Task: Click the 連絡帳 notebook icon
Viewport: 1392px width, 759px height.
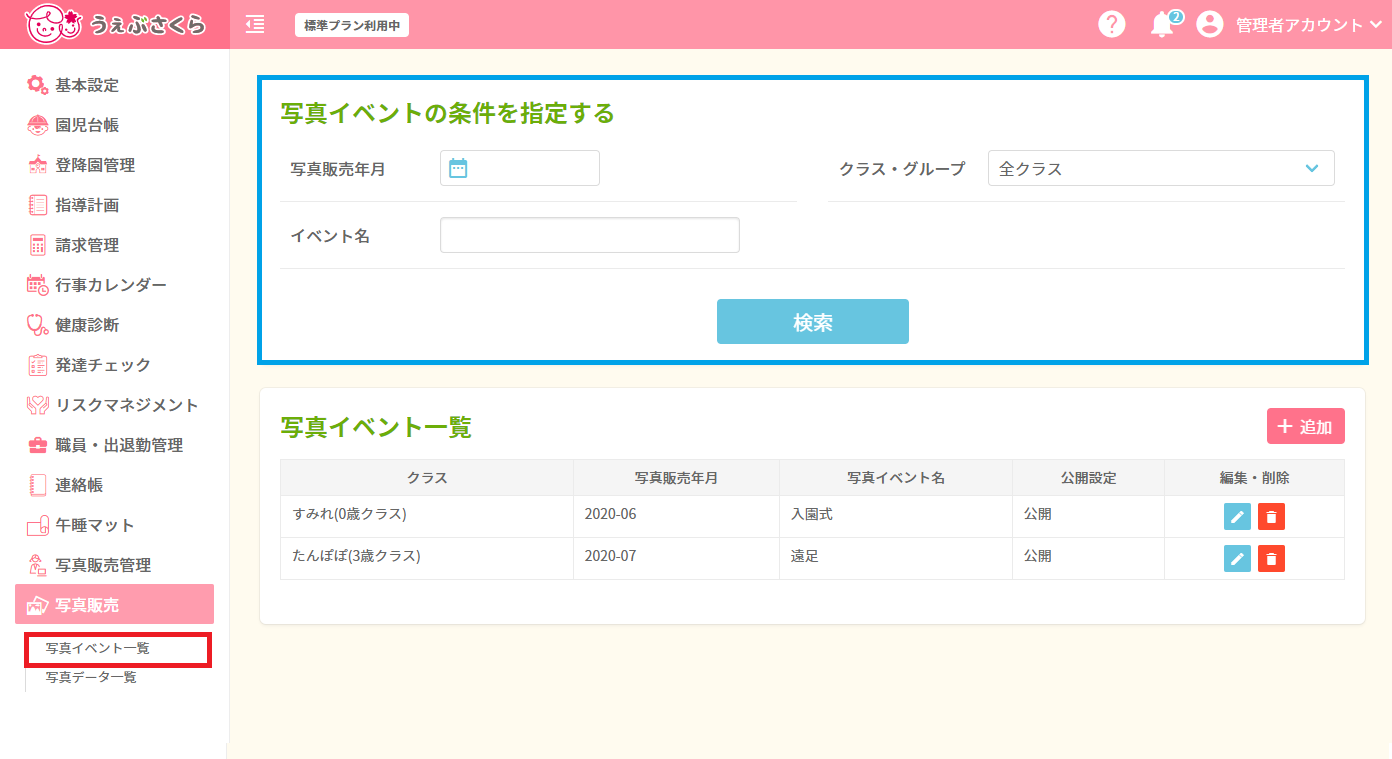Action: pyautogui.click(x=37, y=485)
